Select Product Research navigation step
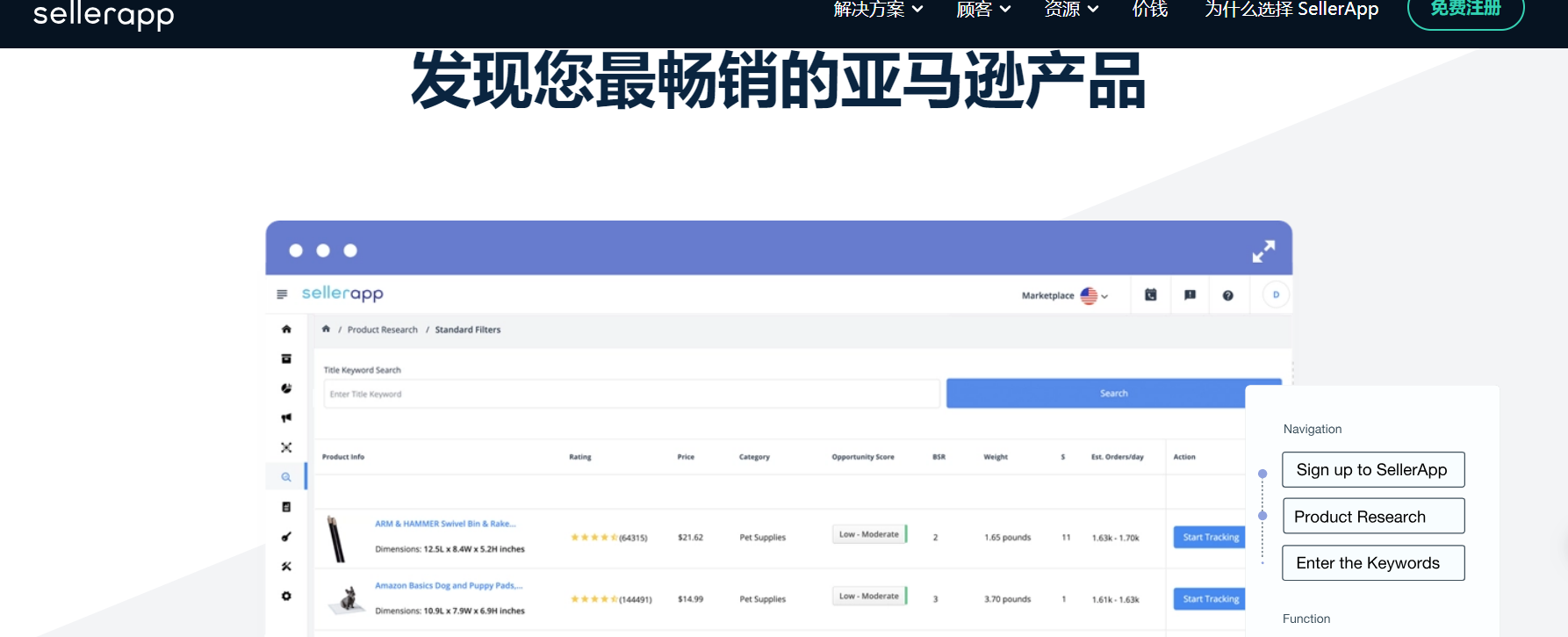The width and height of the screenshot is (1568, 637). click(x=1373, y=517)
